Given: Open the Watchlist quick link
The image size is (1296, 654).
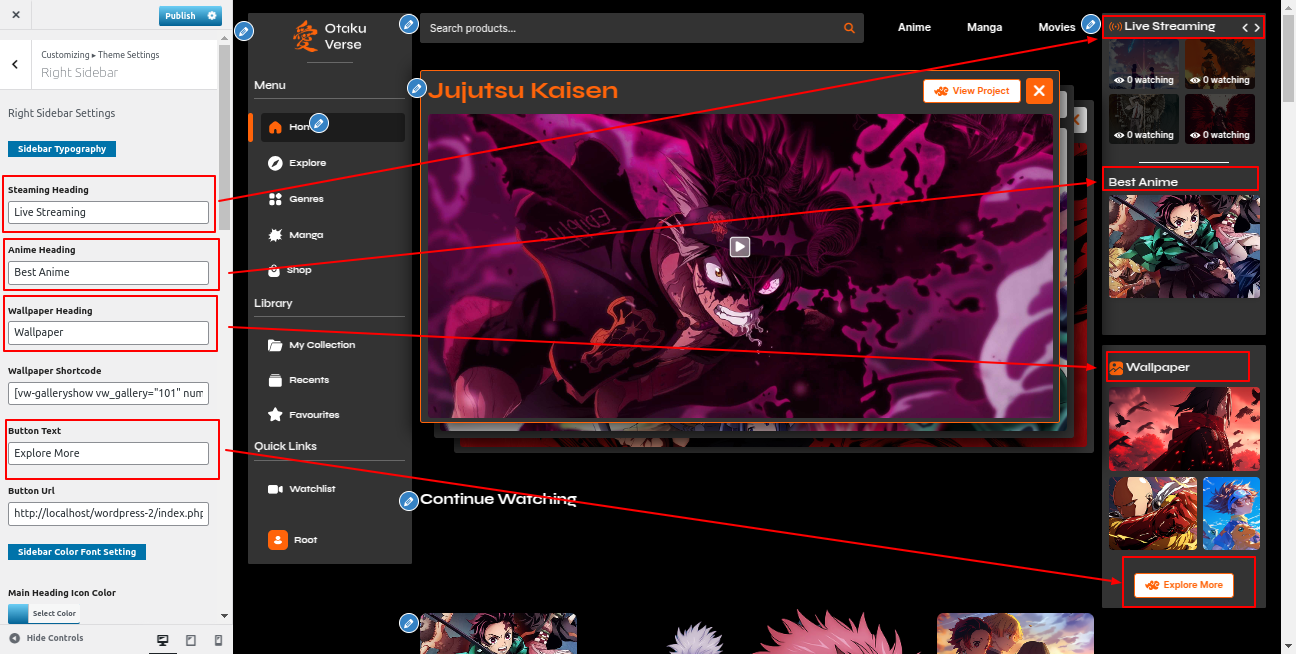Looking at the screenshot, I should [312, 489].
